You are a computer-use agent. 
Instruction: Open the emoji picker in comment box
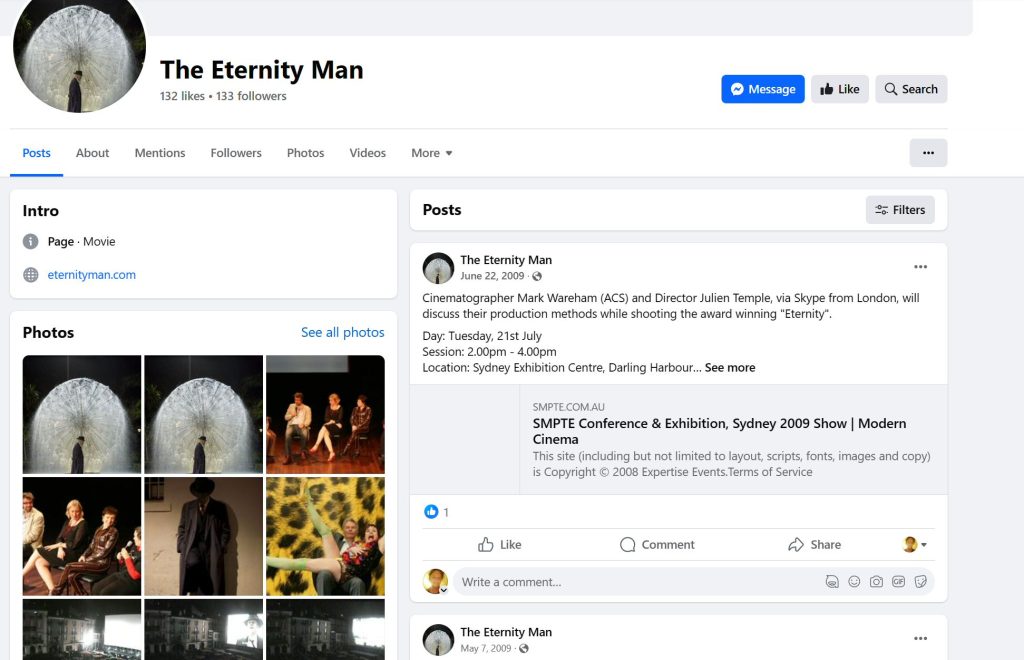click(x=854, y=582)
